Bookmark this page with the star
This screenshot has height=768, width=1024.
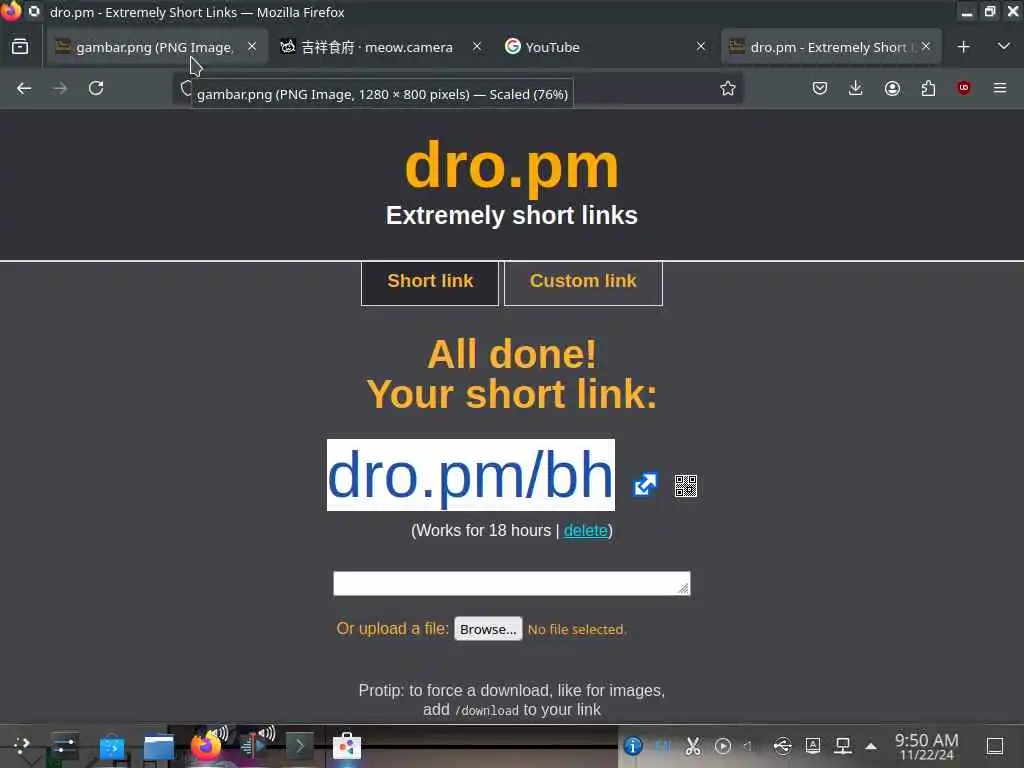728,88
